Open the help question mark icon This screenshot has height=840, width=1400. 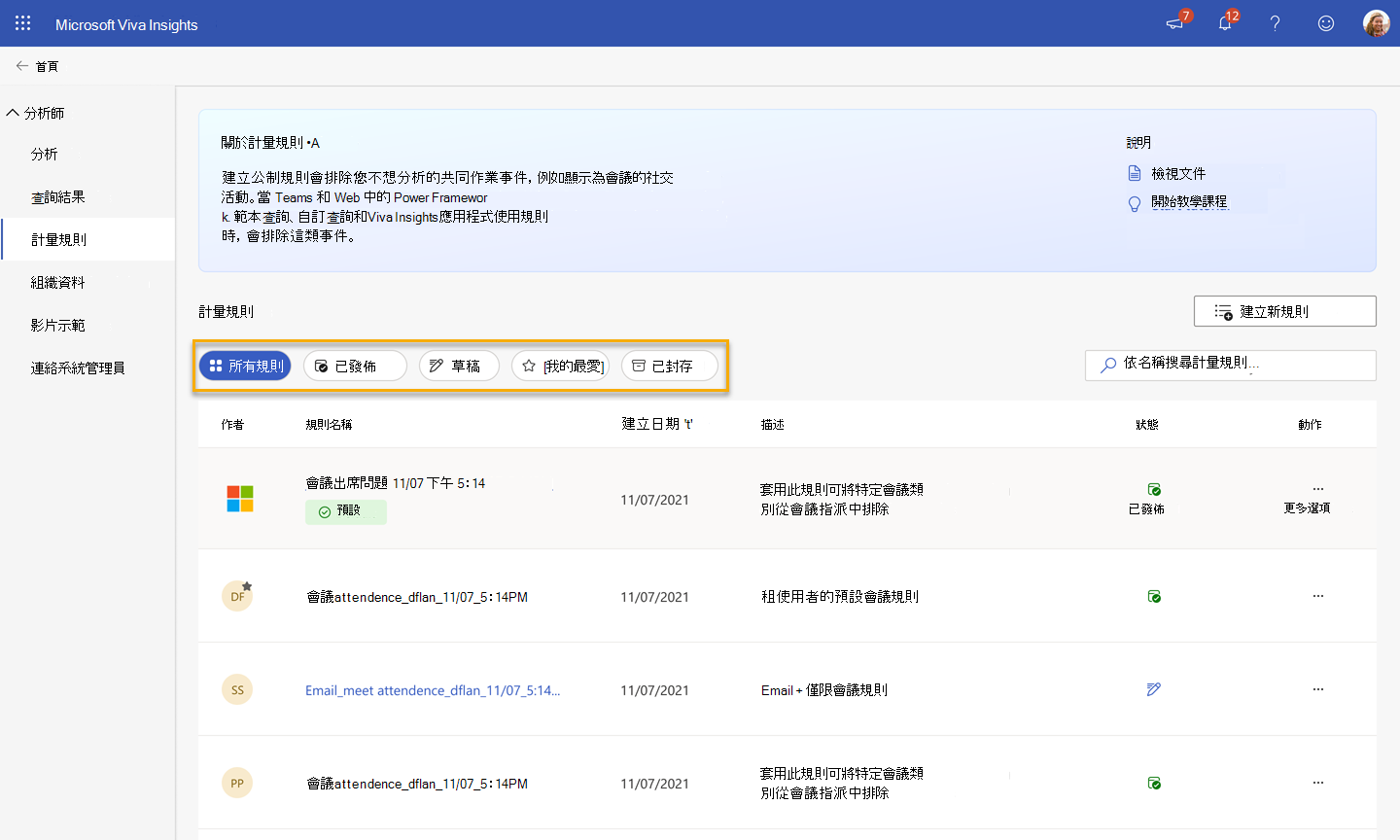pyautogui.click(x=1275, y=23)
